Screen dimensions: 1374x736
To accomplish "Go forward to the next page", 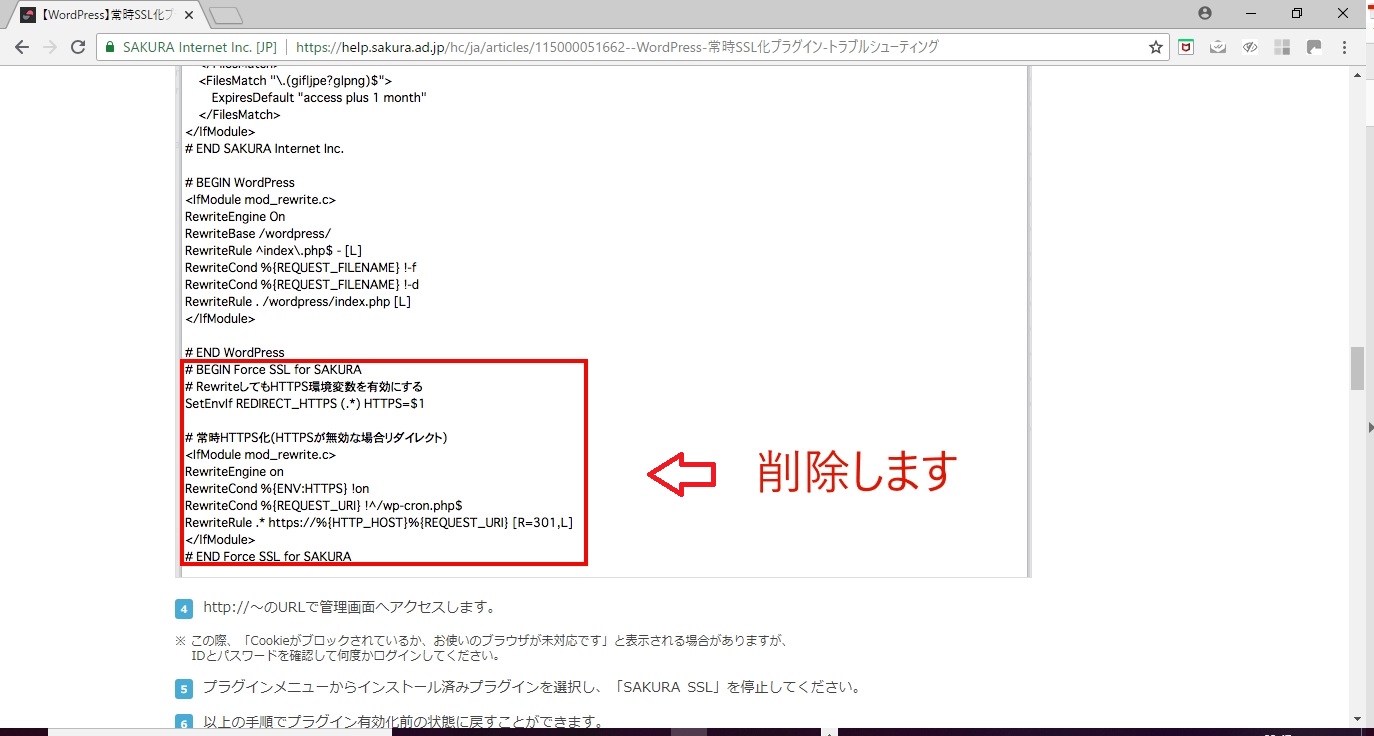I will pos(50,47).
